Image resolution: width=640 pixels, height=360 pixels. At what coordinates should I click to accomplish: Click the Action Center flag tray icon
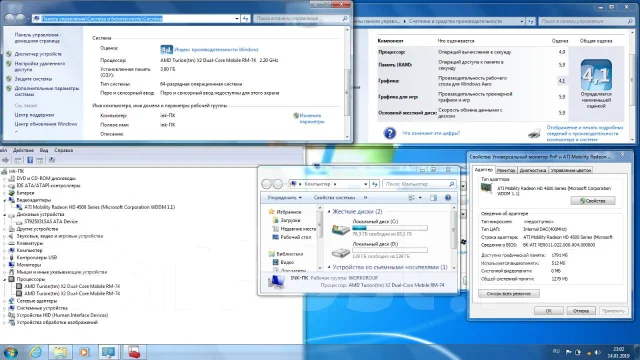click(568, 352)
